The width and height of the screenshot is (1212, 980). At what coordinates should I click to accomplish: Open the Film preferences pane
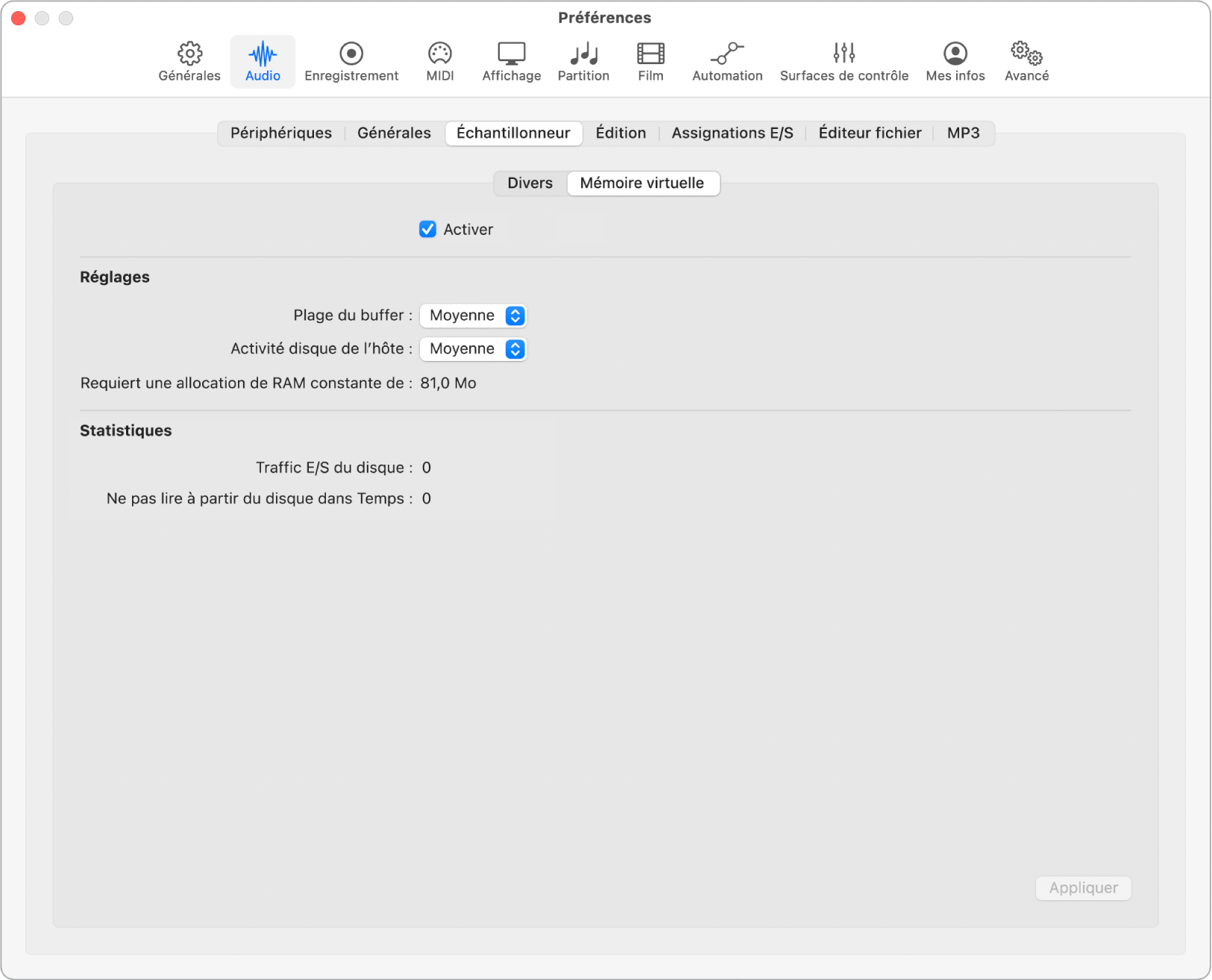650,61
